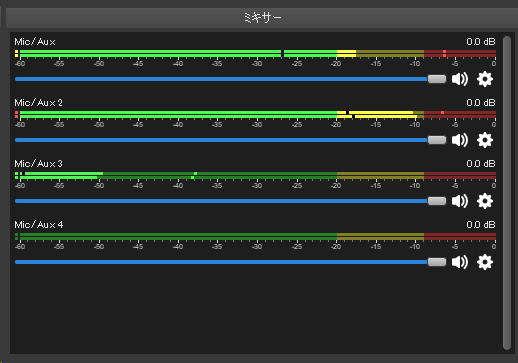518x363 pixels.
Task: Mute the Mic/Aux 2 speaker icon
Action: point(460,140)
